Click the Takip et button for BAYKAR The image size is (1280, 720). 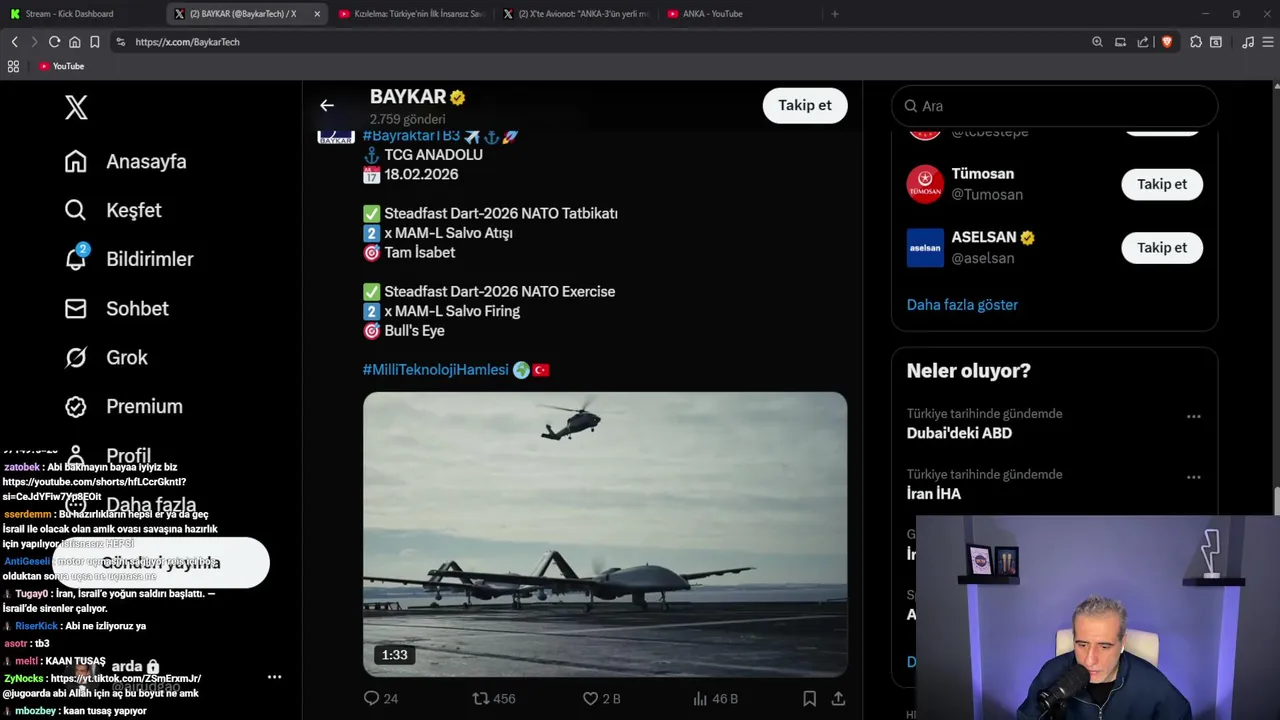805,105
